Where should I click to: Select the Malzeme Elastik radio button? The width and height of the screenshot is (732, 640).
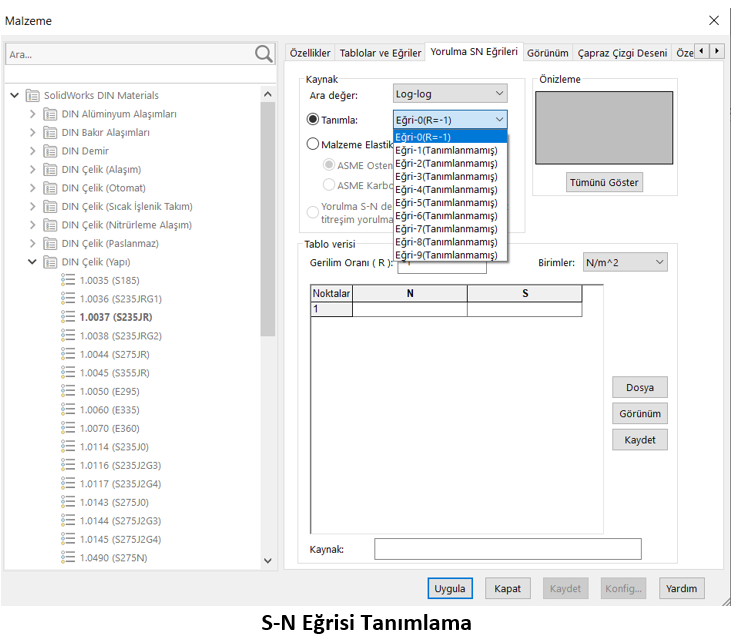tap(313, 144)
